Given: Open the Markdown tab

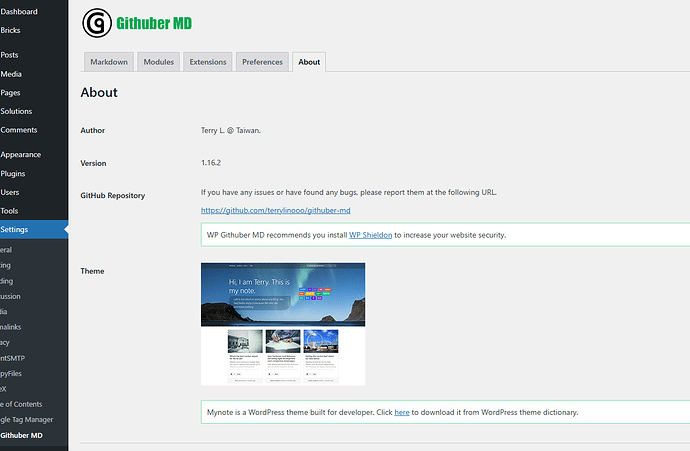Looking at the screenshot, I should (109, 62).
